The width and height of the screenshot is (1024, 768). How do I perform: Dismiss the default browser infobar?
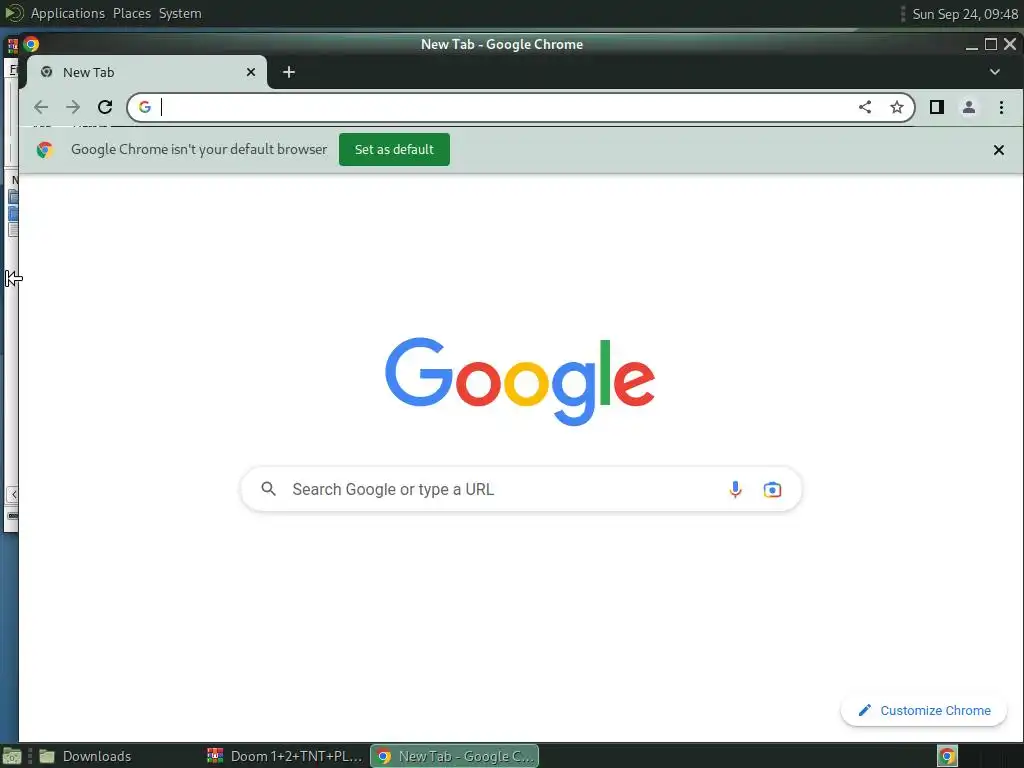pyautogui.click(x=999, y=150)
